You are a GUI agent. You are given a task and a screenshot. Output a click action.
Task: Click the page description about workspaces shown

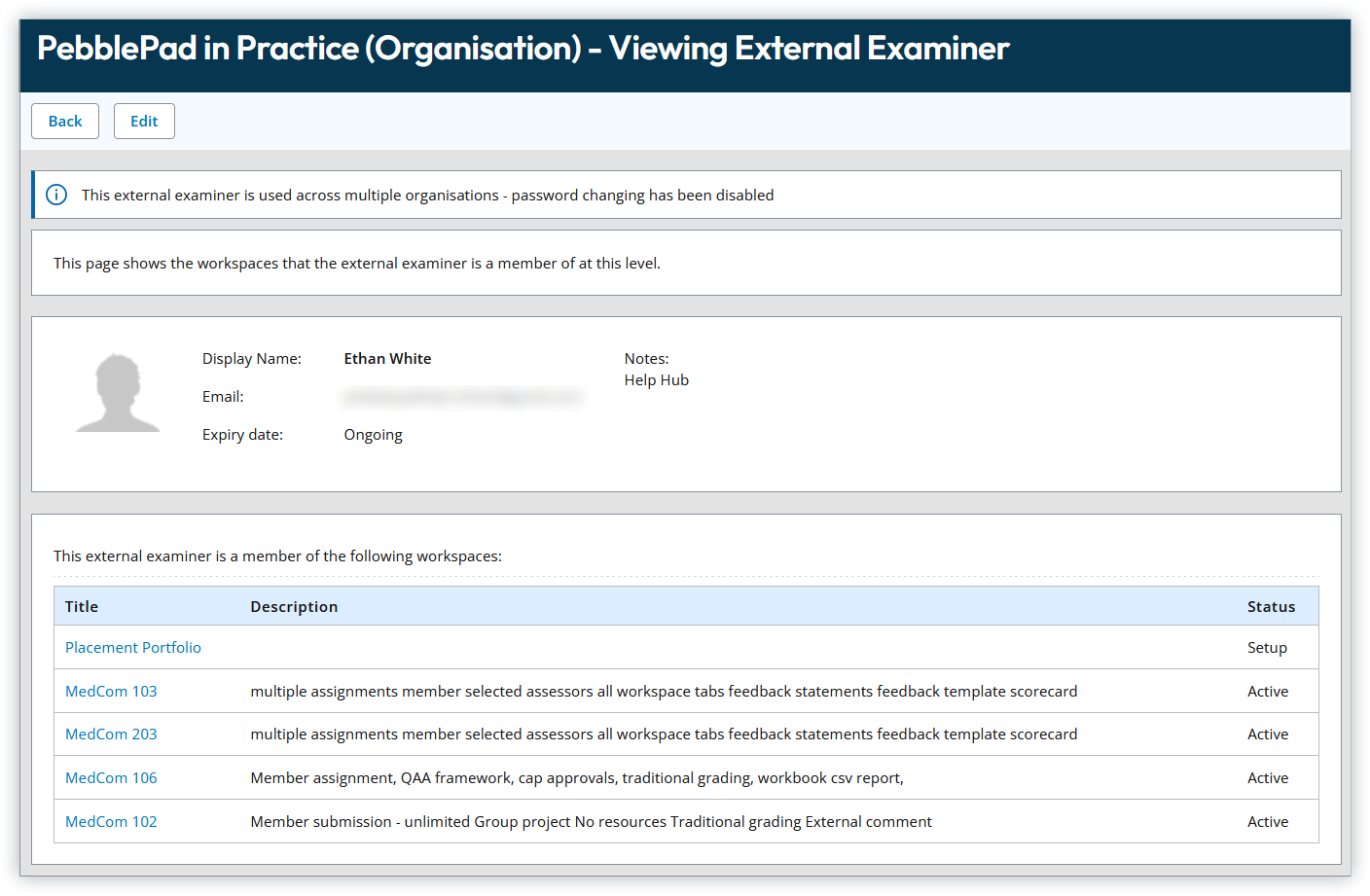(357, 264)
